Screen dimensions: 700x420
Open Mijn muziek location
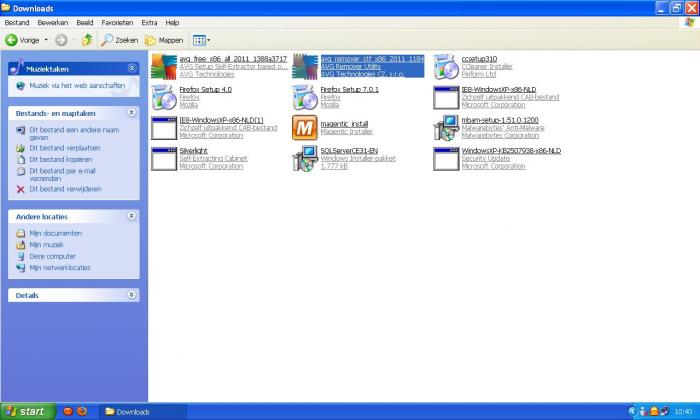tap(46, 245)
